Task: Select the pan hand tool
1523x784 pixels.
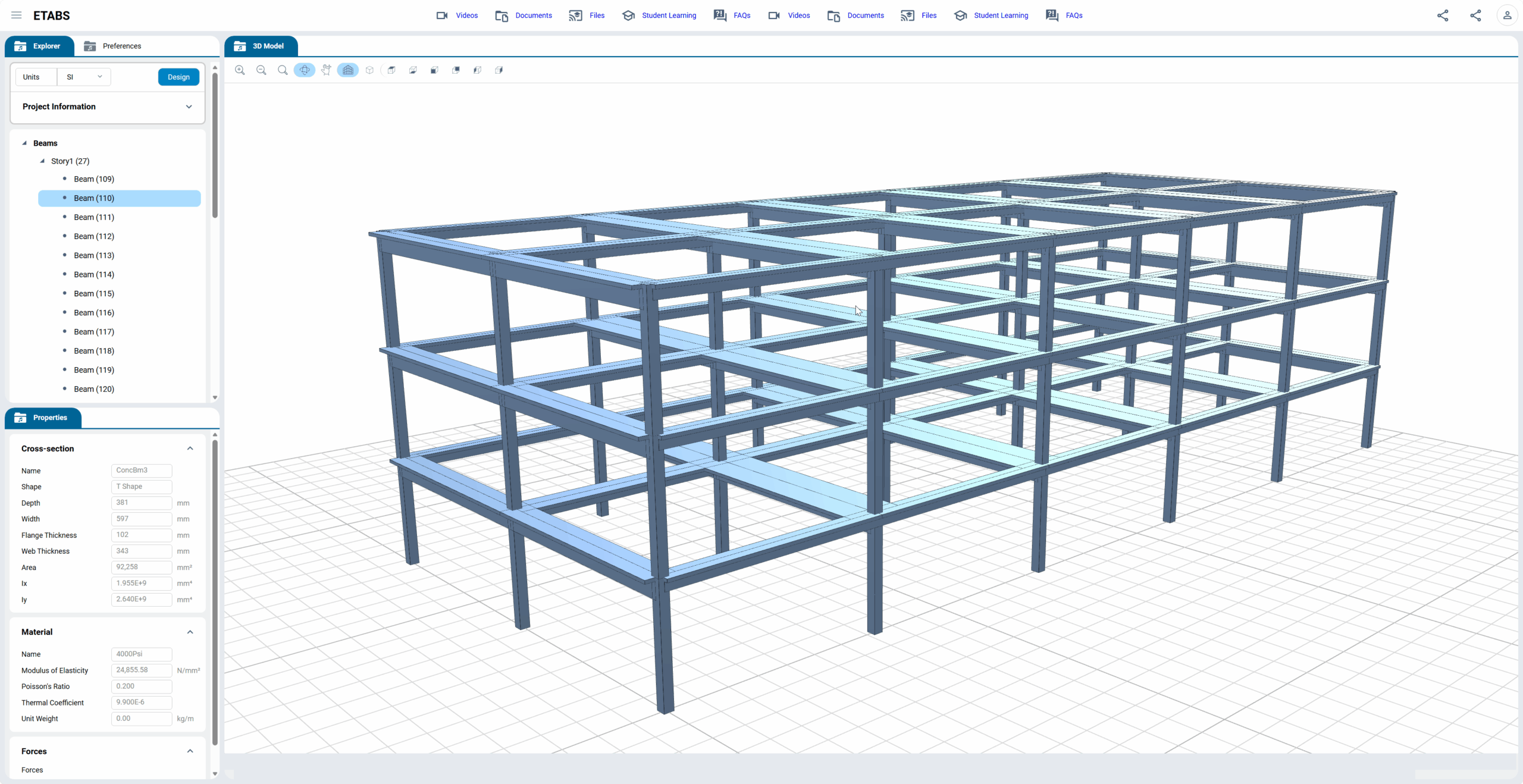Action: 326,70
